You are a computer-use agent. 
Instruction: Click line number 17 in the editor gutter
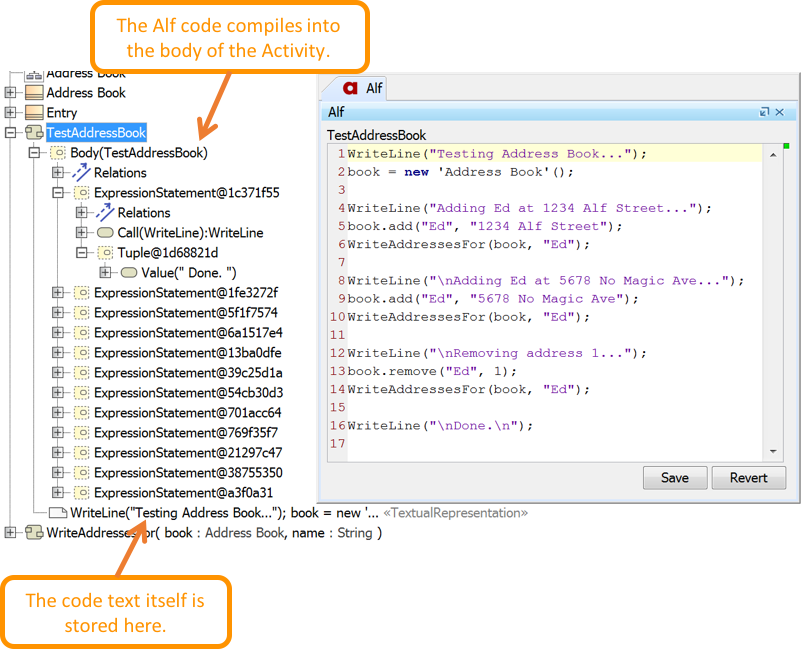click(338, 443)
